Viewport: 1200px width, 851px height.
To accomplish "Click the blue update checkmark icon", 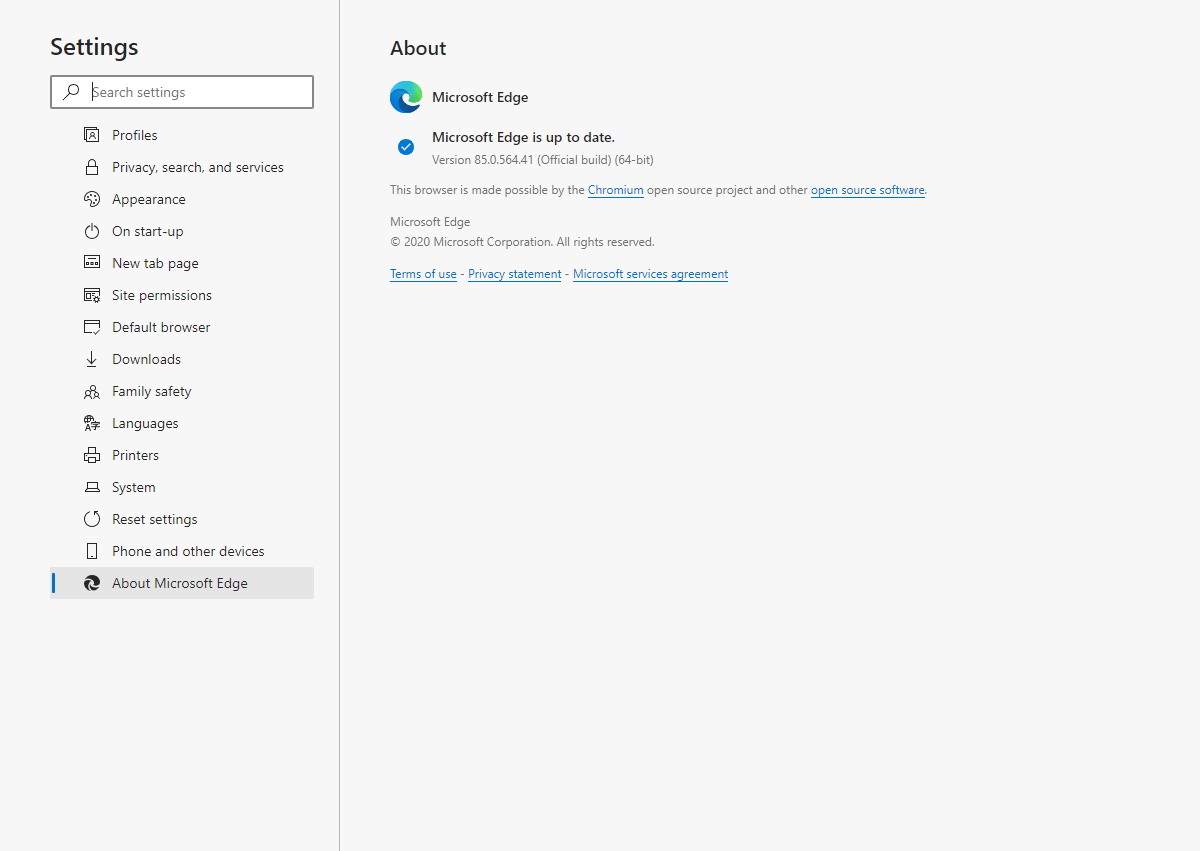I will click(x=406, y=146).
